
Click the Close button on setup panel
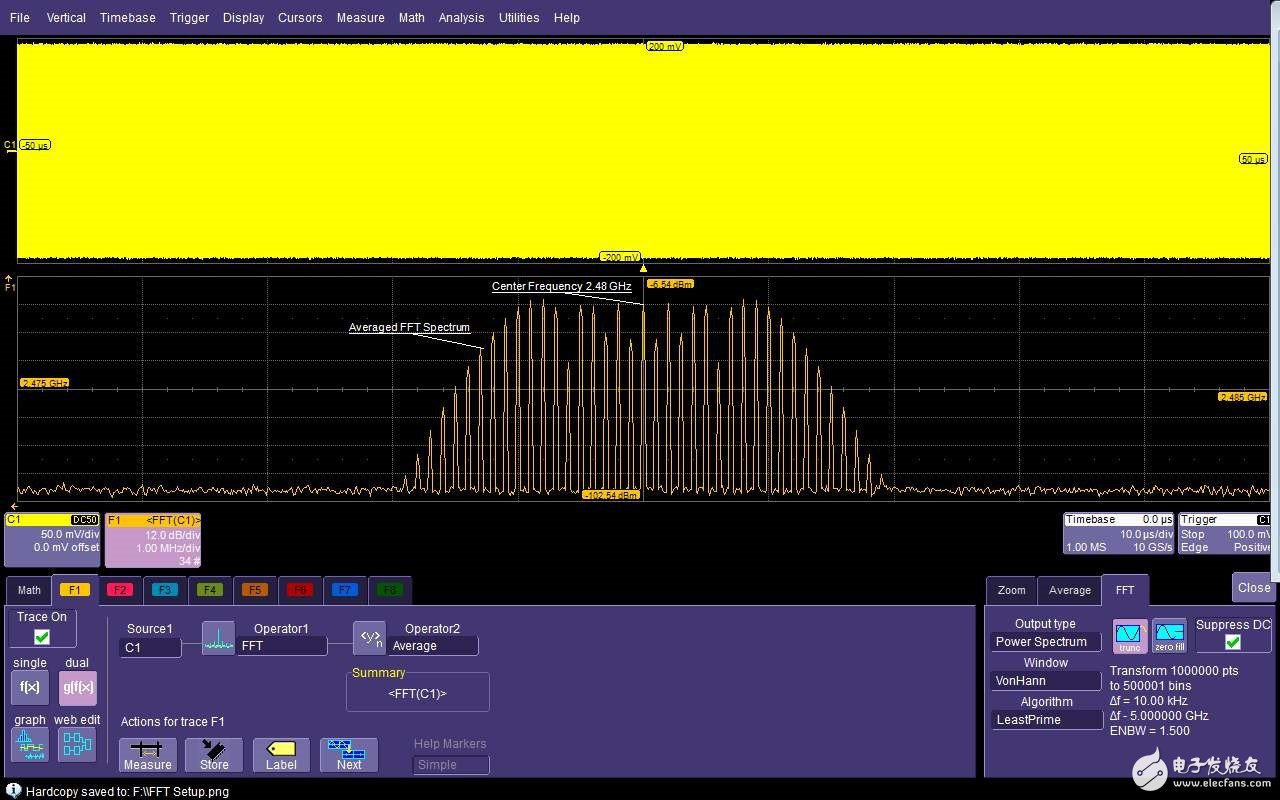coord(1253,588)
